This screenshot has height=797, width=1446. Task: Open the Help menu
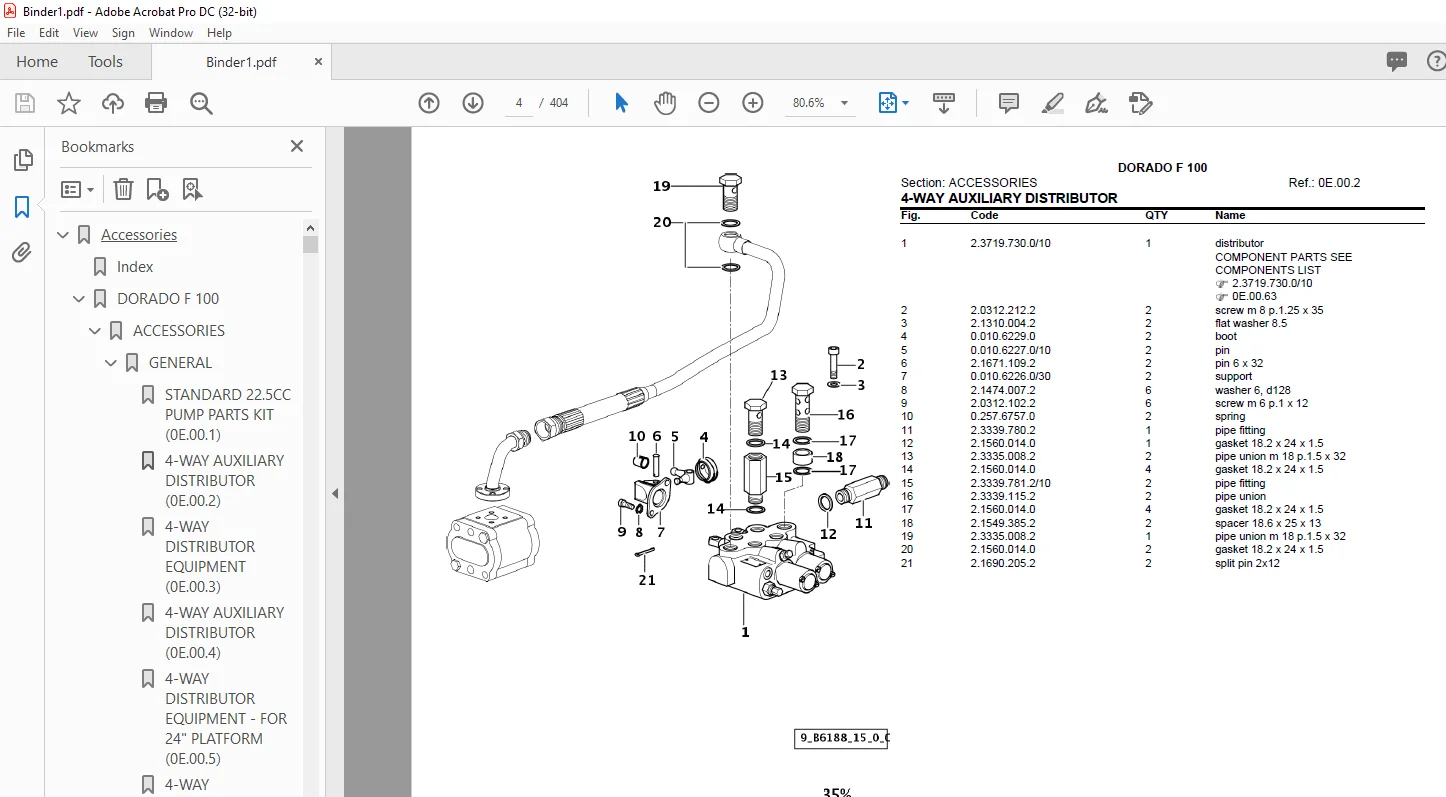point(220,33)
